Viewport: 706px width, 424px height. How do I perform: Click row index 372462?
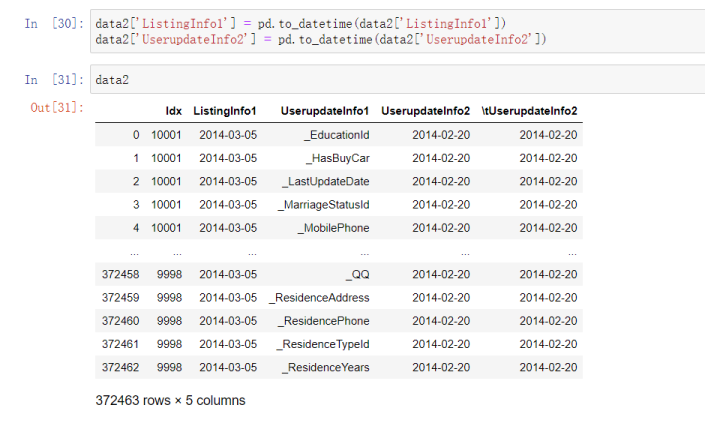(121, 368)
